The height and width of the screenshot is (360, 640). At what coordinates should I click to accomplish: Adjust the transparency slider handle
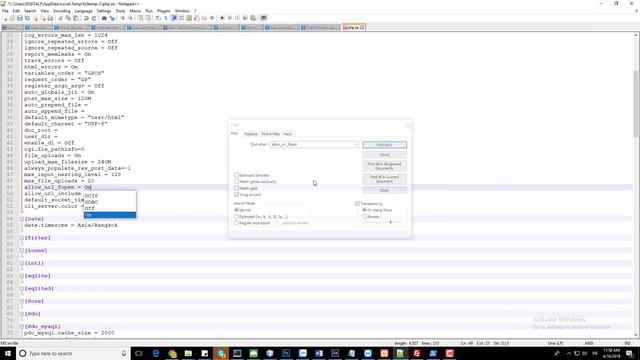391,222
